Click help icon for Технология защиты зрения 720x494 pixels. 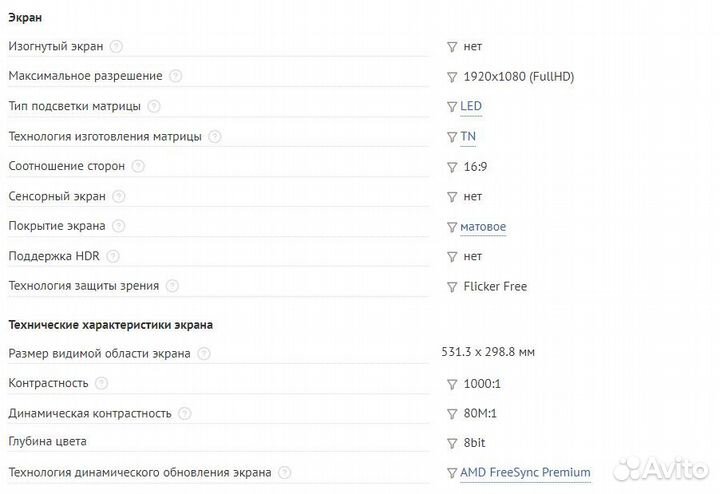pos(172,286)
